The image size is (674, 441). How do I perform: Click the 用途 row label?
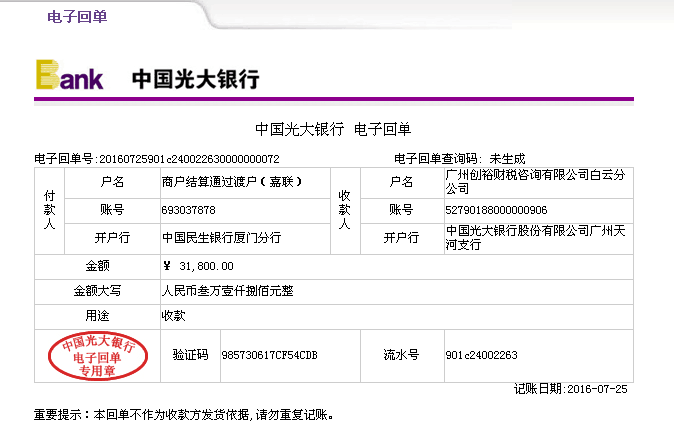[97, 316]
